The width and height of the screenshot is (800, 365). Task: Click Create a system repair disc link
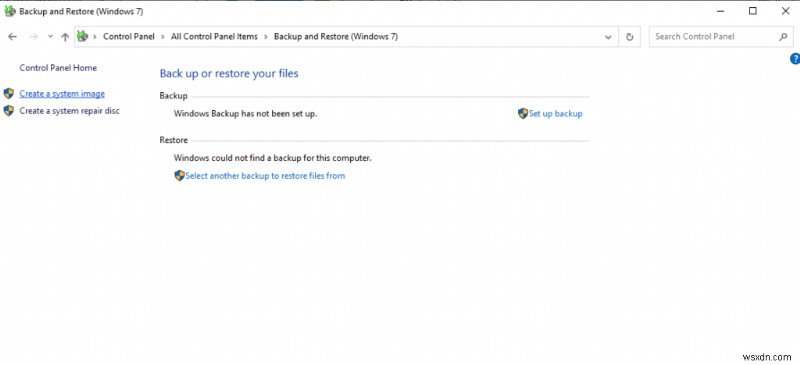pos(69,111)
